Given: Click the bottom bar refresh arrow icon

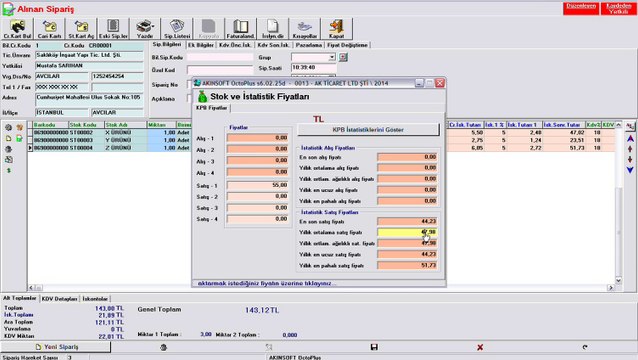Looking at the screenshot, I should (585, 347).
